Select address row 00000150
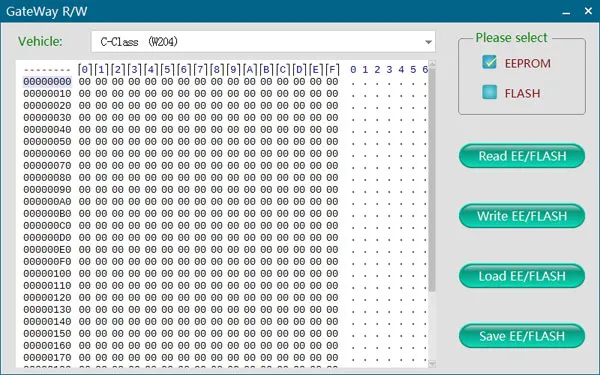 (x=47, y=334)
